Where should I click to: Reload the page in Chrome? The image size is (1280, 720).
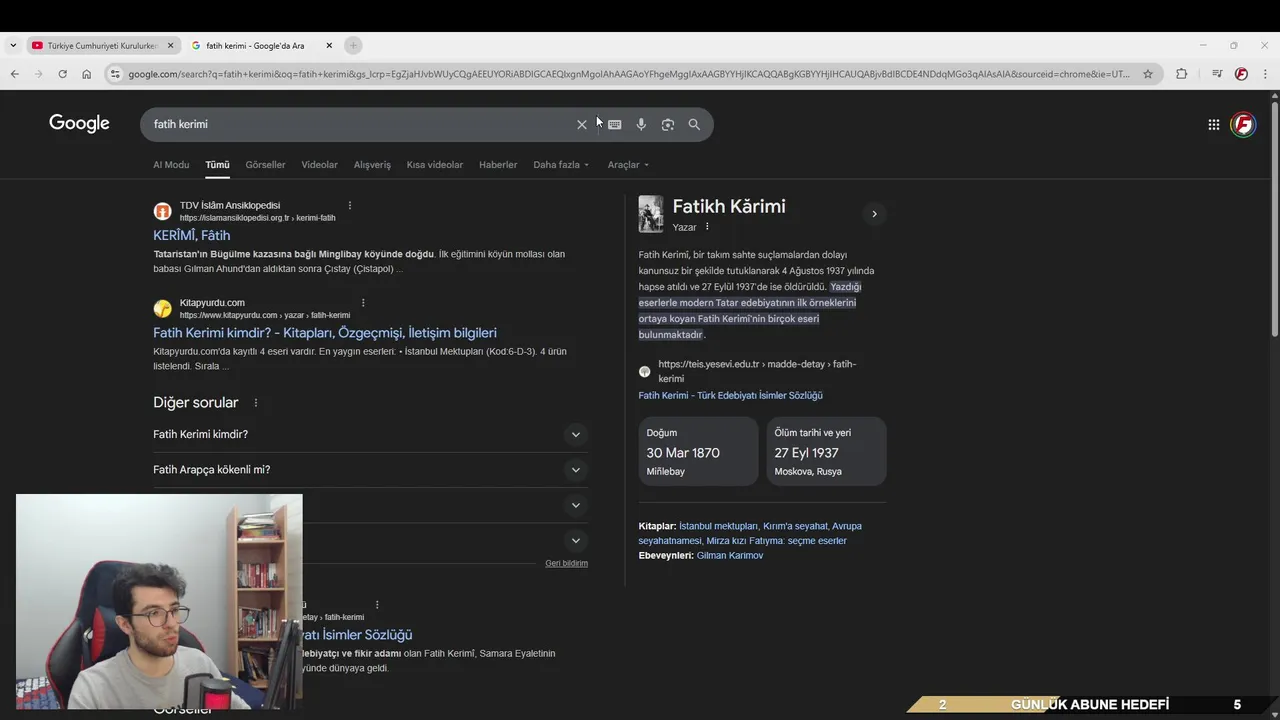click(x=62, y=74)
